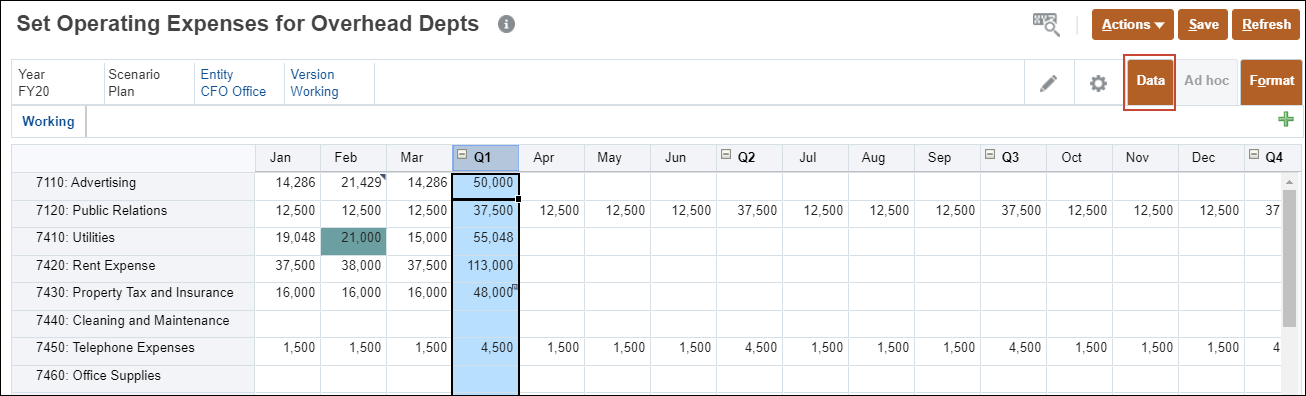
Task: Click the Utilities Mar cell 15,000
Action: [420, 240]
